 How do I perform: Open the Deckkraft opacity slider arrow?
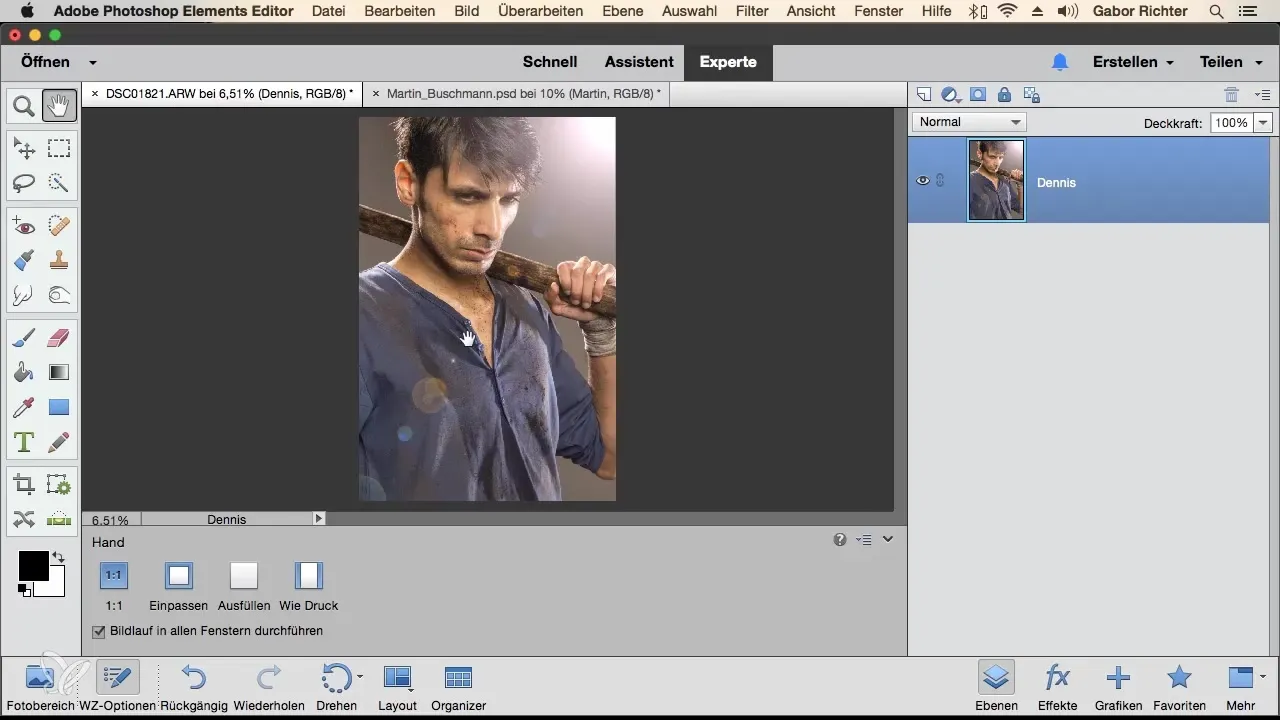tap(1263, 122)
